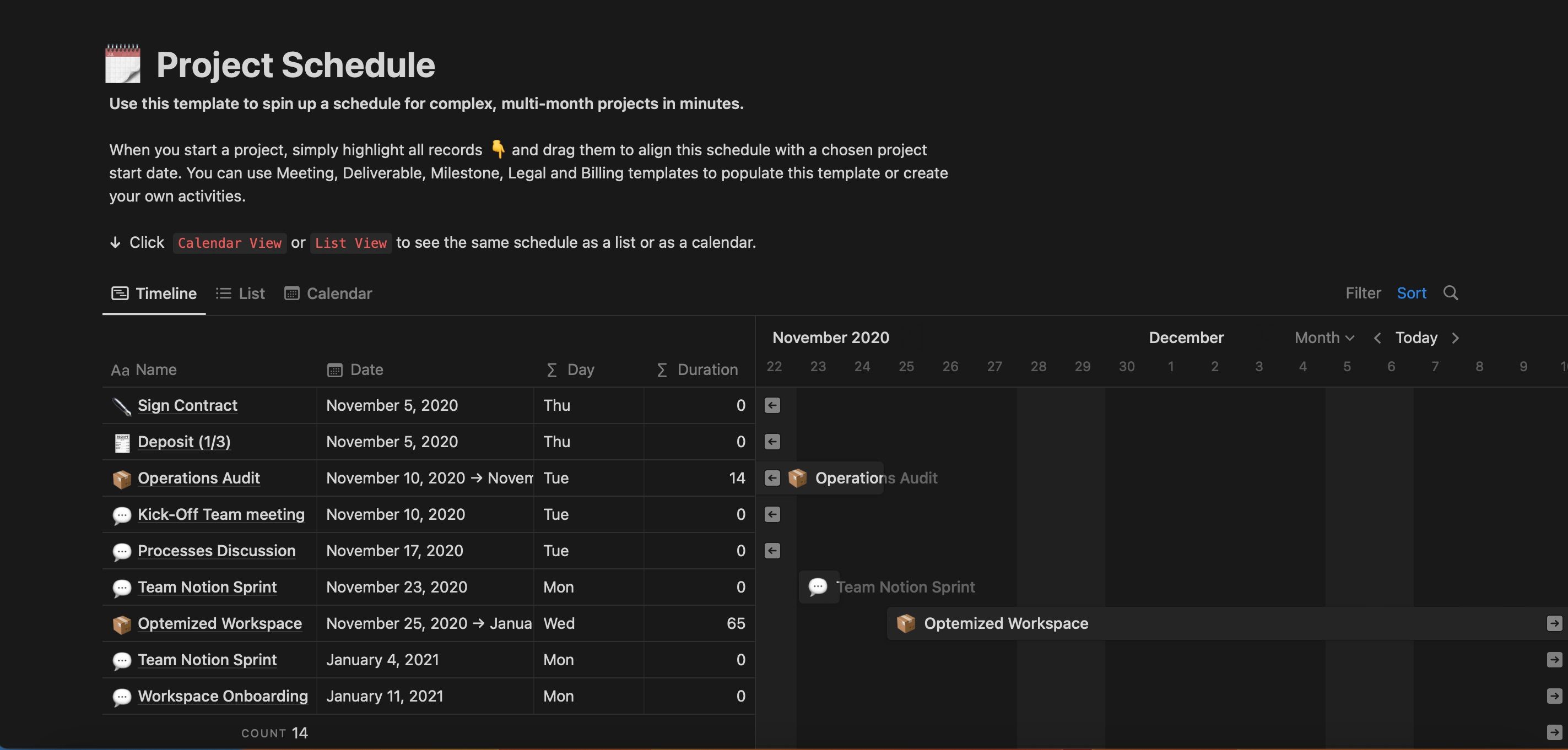Open Kick-Off Team meeting page
This screenshot has height=750, width=1568.
click(220, 515)
